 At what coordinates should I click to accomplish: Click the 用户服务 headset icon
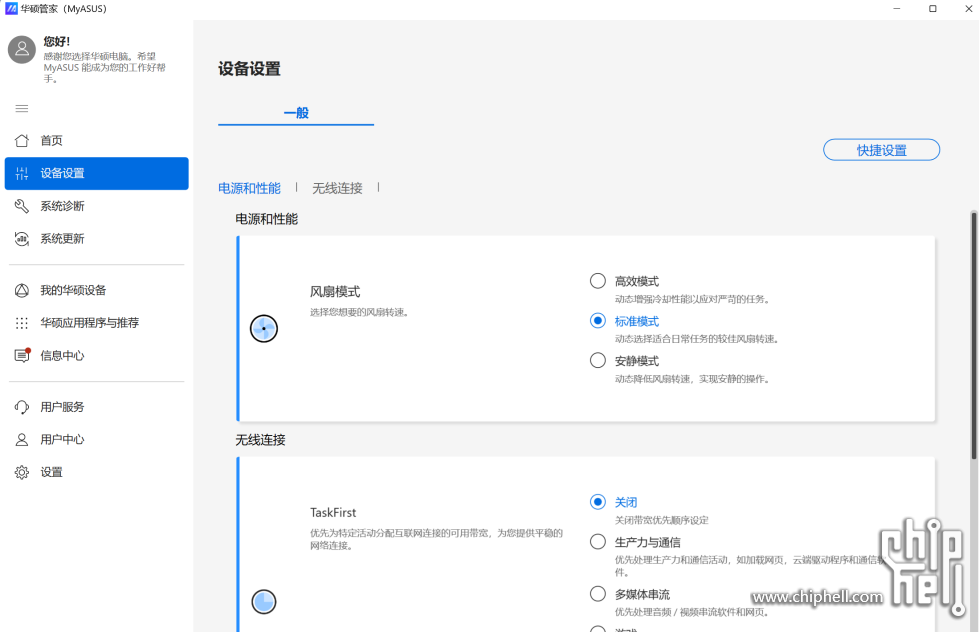[22, 407]
